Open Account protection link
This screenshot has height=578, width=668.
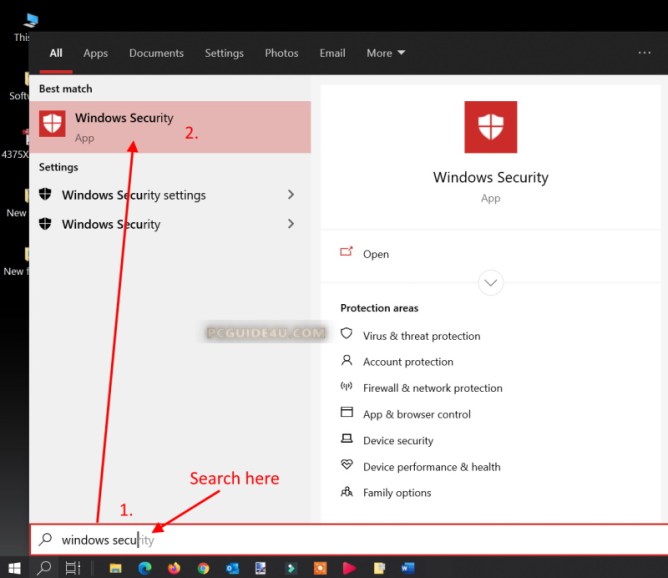pos(408,362)
